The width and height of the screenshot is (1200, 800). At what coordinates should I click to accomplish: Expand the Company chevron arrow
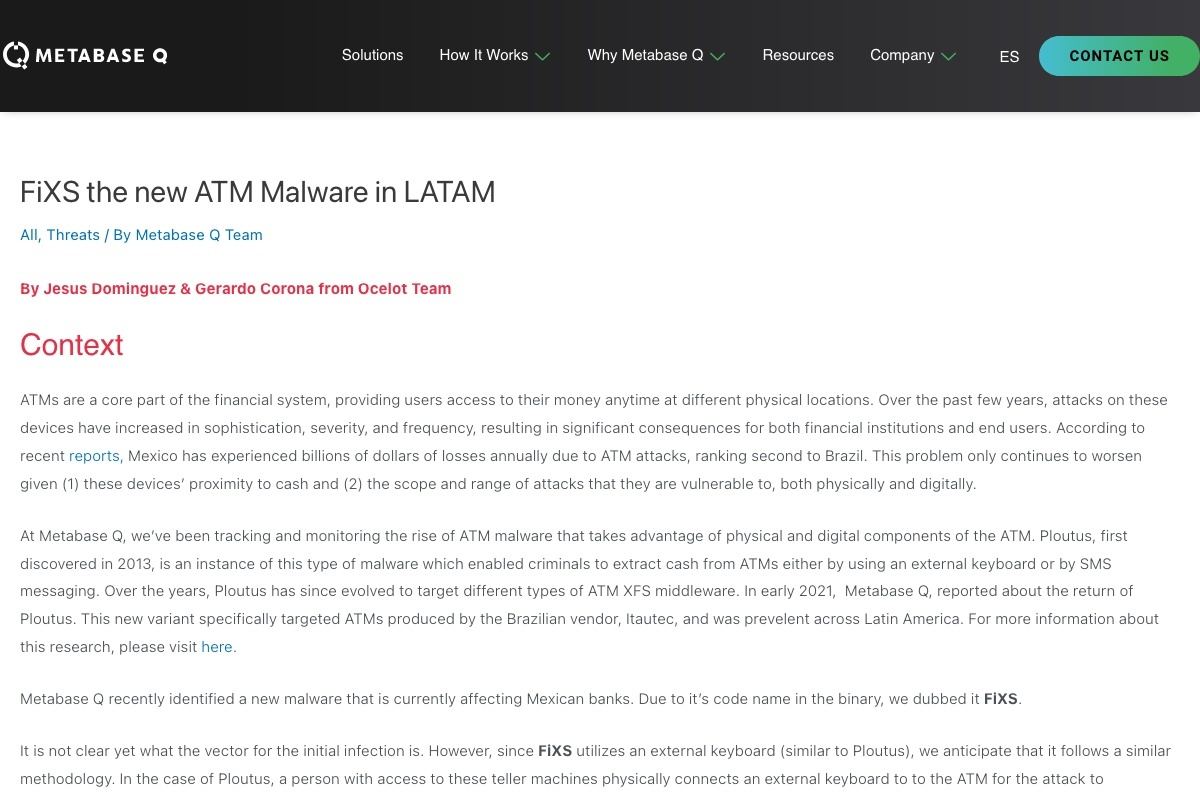pyautogui.click(x=949, y=56)
